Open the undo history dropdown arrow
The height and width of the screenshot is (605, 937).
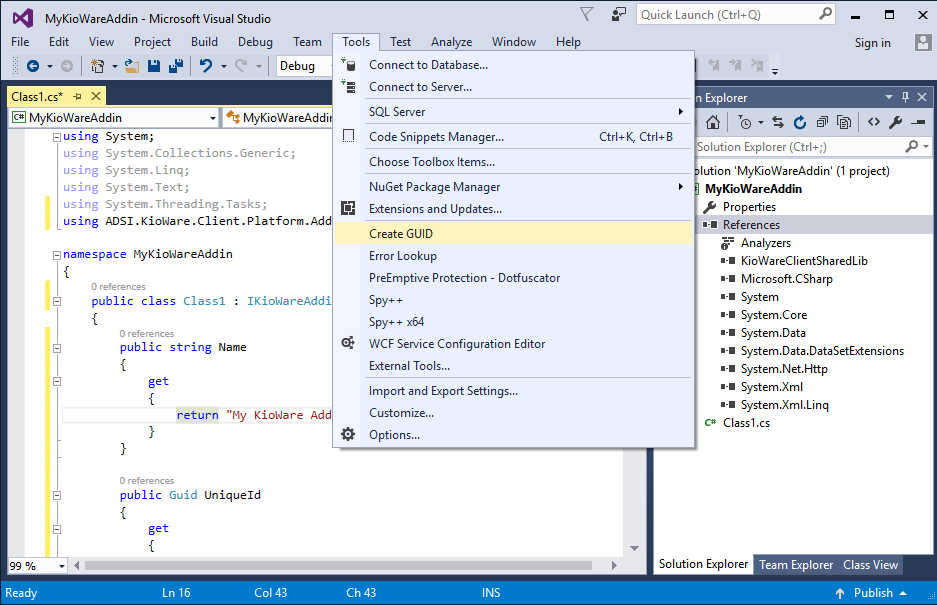tap(223, 66)
